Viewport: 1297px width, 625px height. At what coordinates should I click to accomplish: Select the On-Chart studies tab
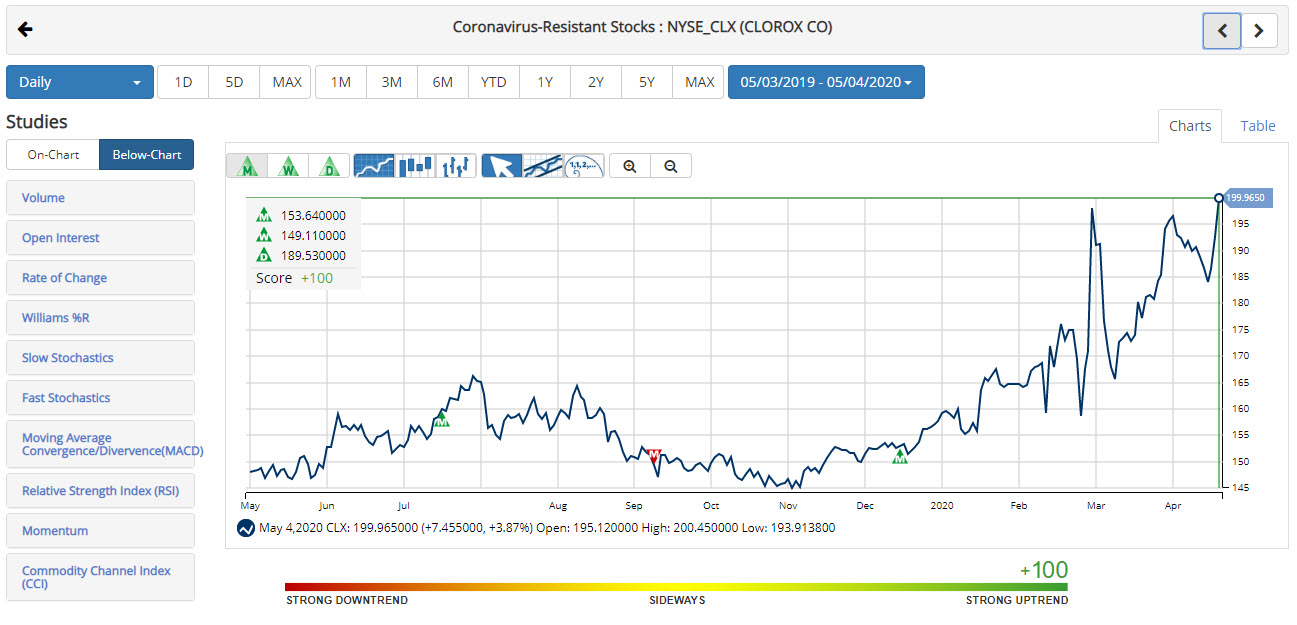[53, 155]
